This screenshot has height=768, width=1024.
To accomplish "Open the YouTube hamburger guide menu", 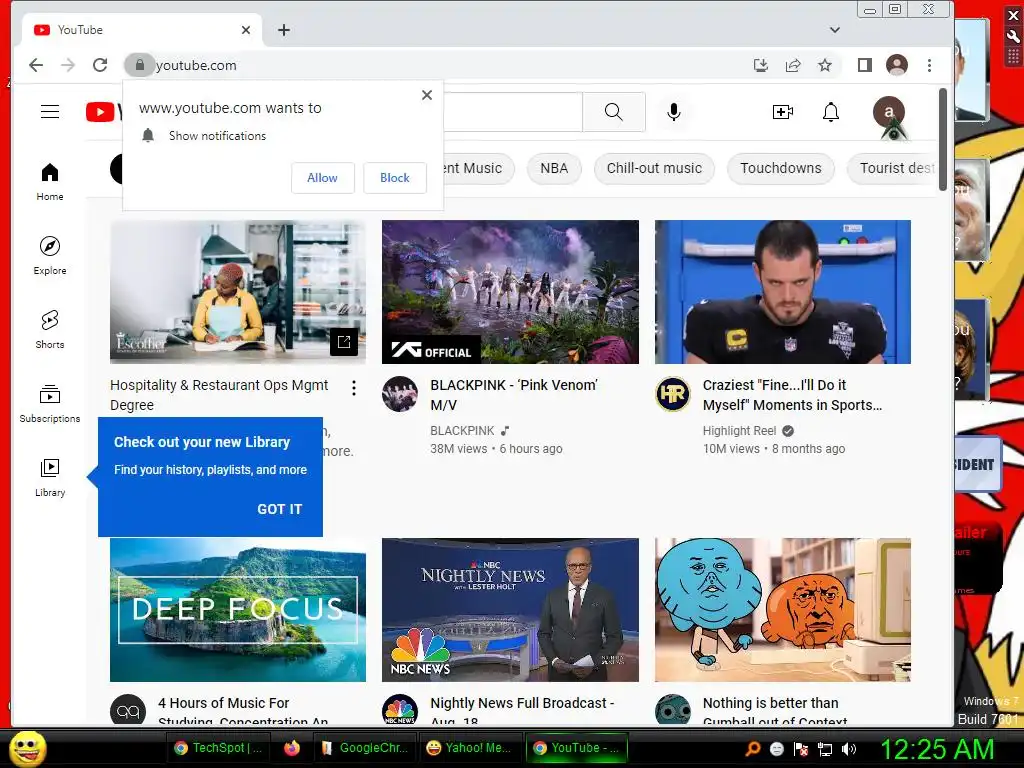I will (x=50, y=112).
